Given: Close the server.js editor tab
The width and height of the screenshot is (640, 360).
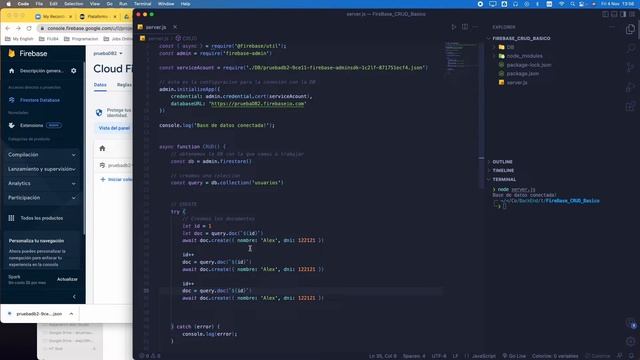Looking at the screenshot, I should coord(175,27).
